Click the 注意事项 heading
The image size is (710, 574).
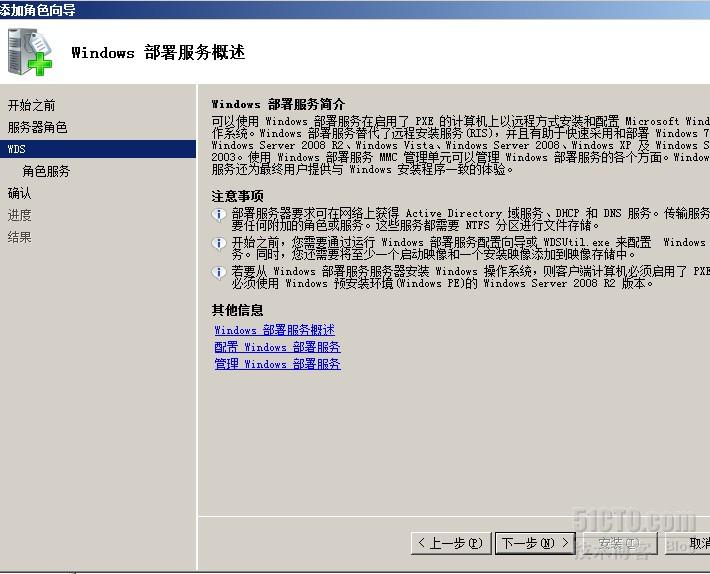tap(237, 196)
